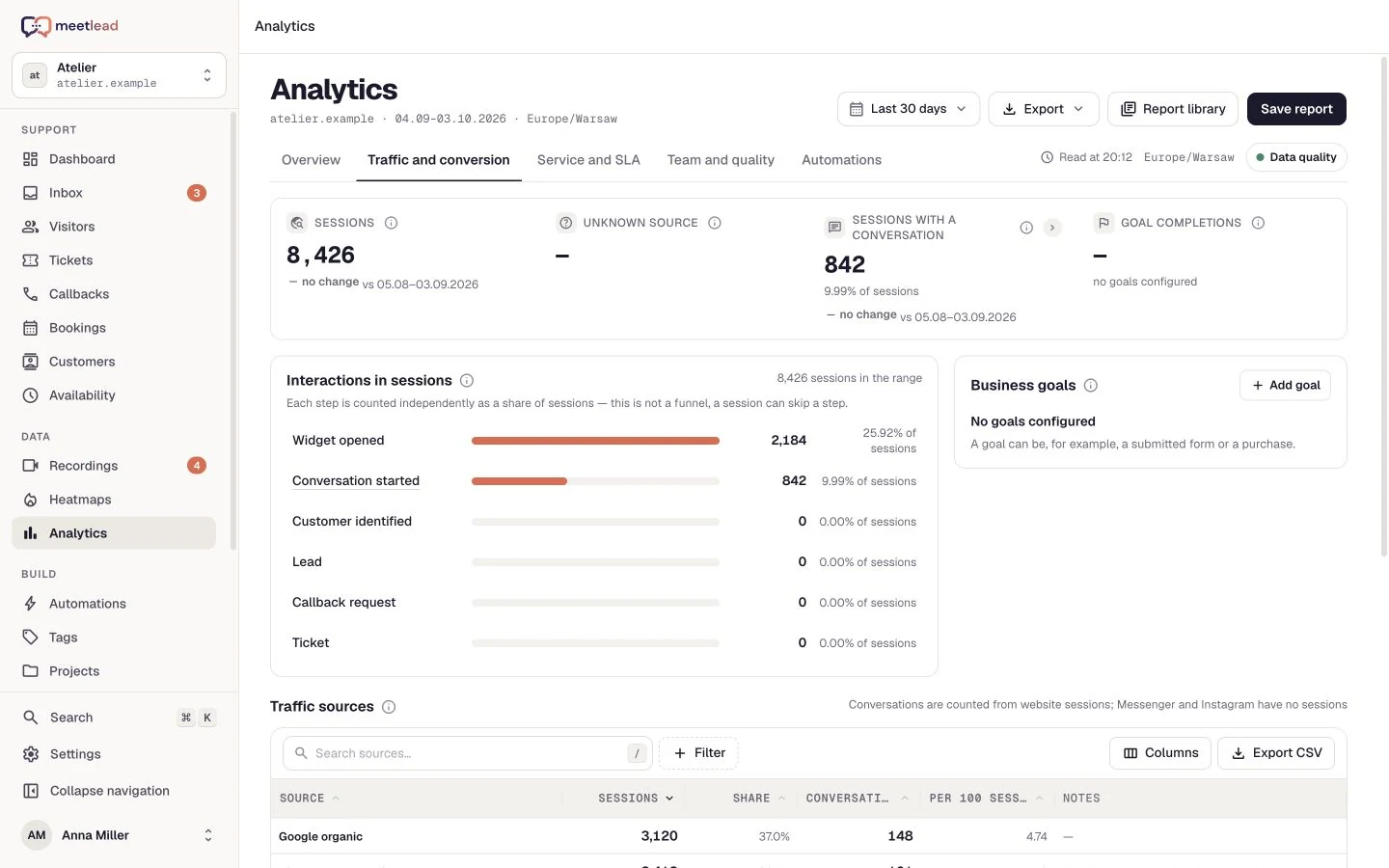
Task: Click the Tickets icon in sidebar
Action: coord(31,260)
